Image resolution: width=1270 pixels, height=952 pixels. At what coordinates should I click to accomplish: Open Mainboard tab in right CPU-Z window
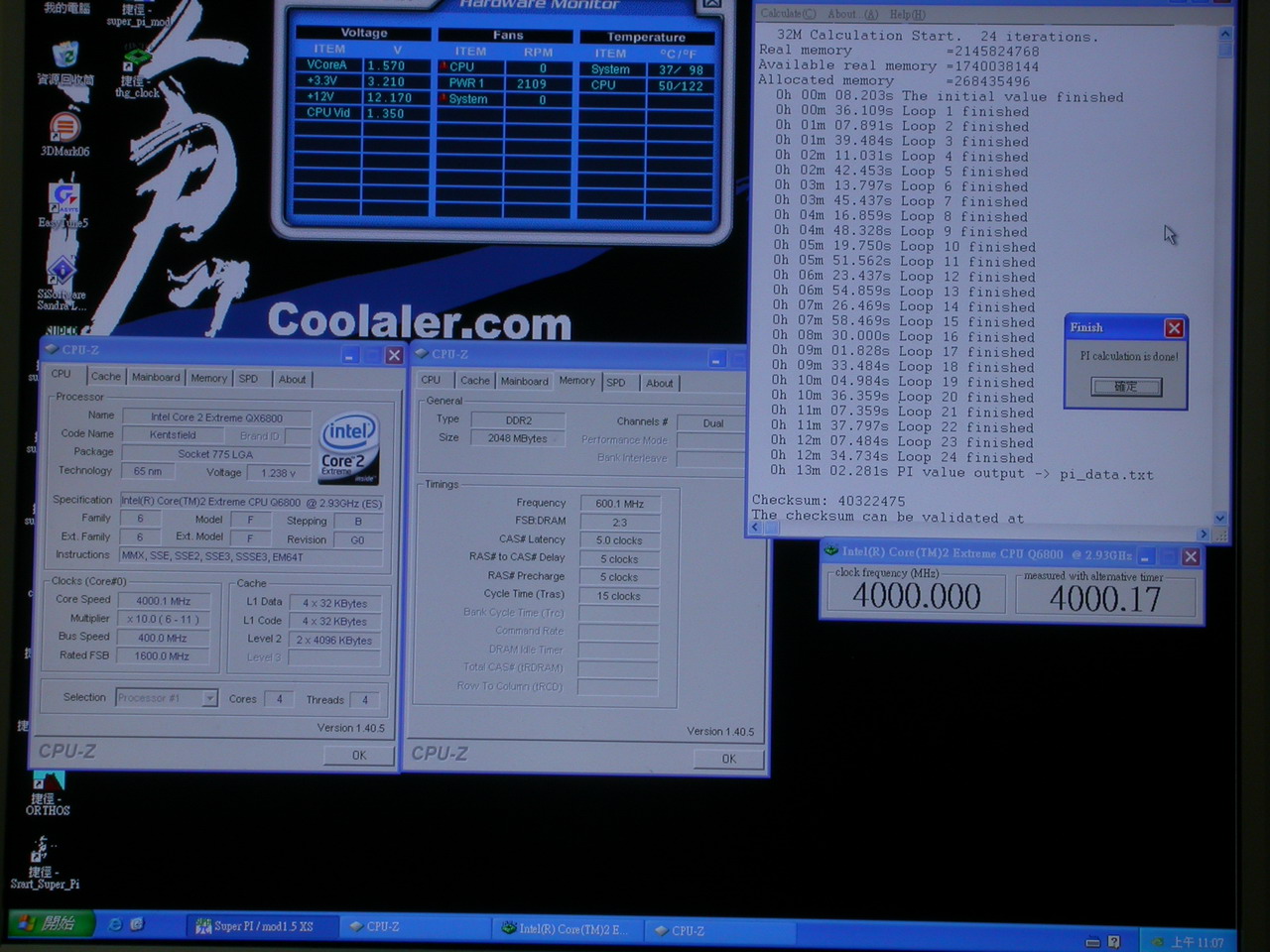pos(524,382)
